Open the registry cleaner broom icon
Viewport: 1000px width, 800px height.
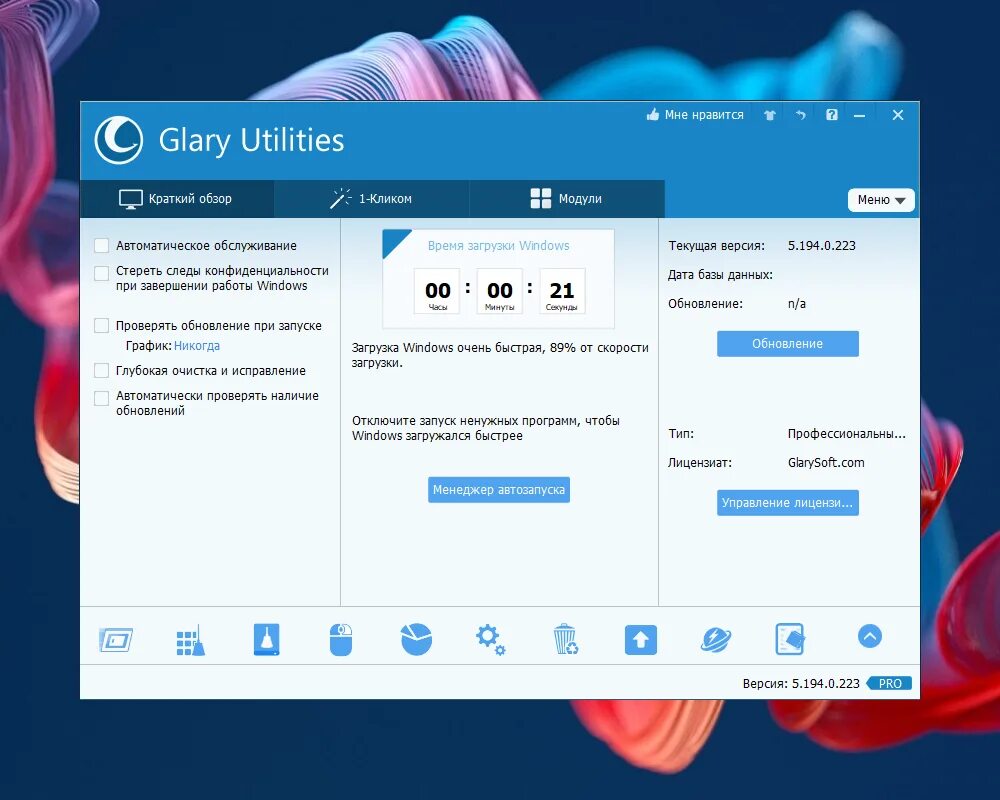pos(191,640)
